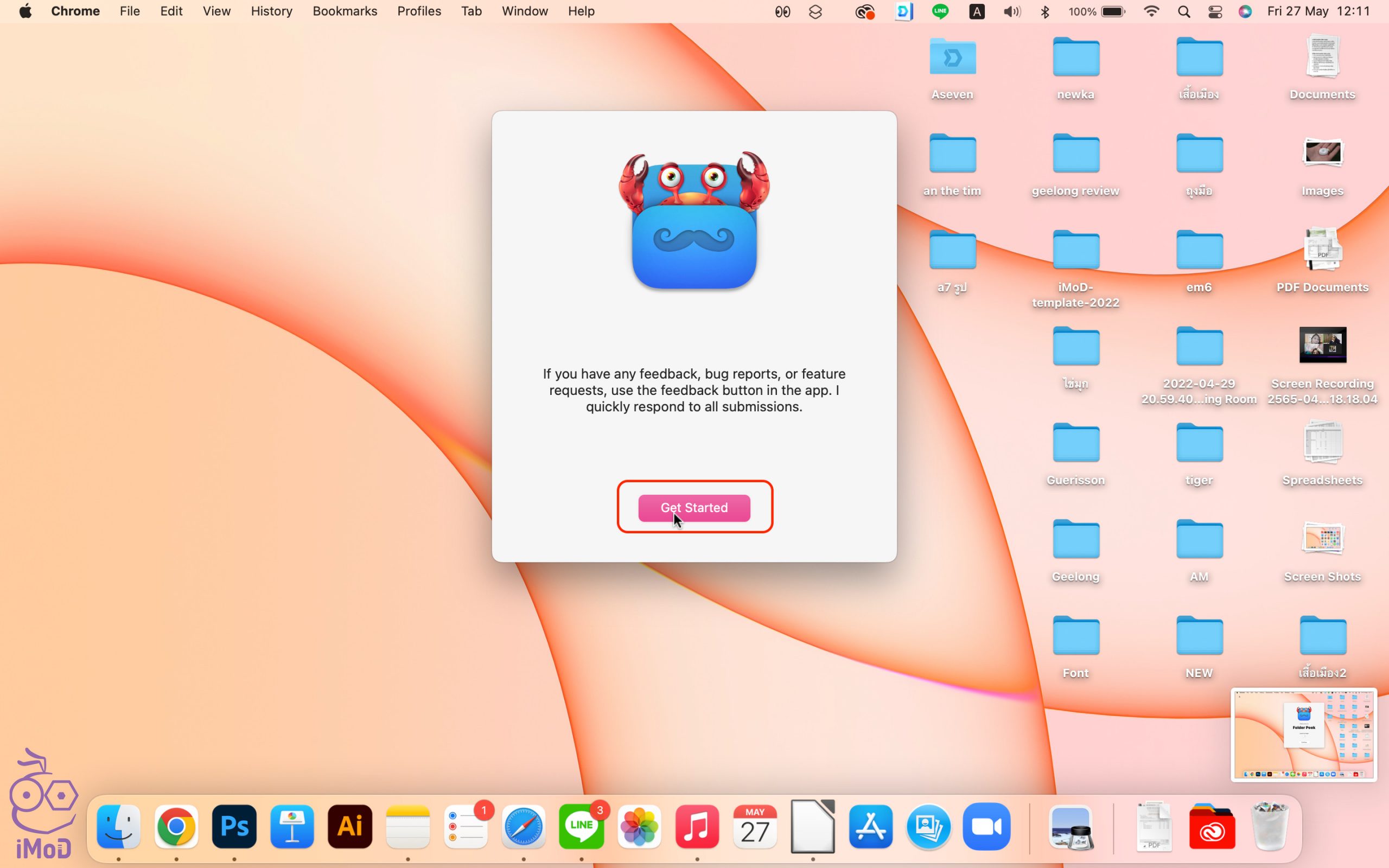Toggle Bluetooth menu bar icon
The width and height of the screenshot is (1389, 868).
pos(1044,11)
